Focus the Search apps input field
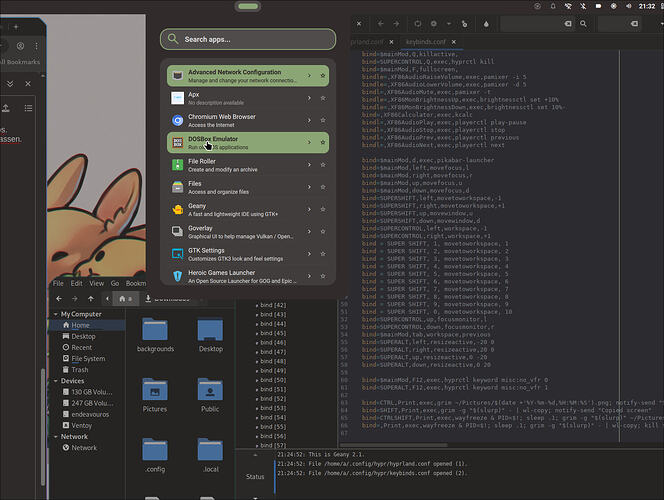The image size is (664, 500). click(250, 39)
